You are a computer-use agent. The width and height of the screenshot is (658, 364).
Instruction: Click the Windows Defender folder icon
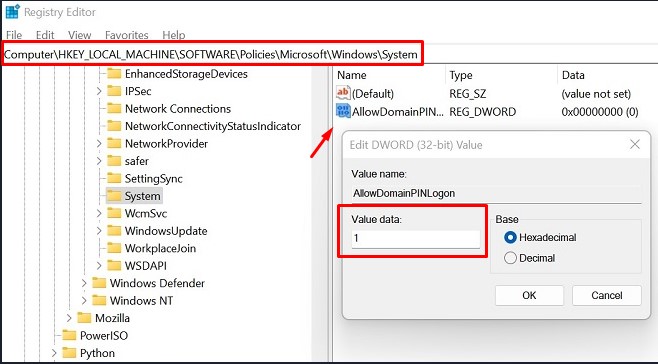[99, 283]
